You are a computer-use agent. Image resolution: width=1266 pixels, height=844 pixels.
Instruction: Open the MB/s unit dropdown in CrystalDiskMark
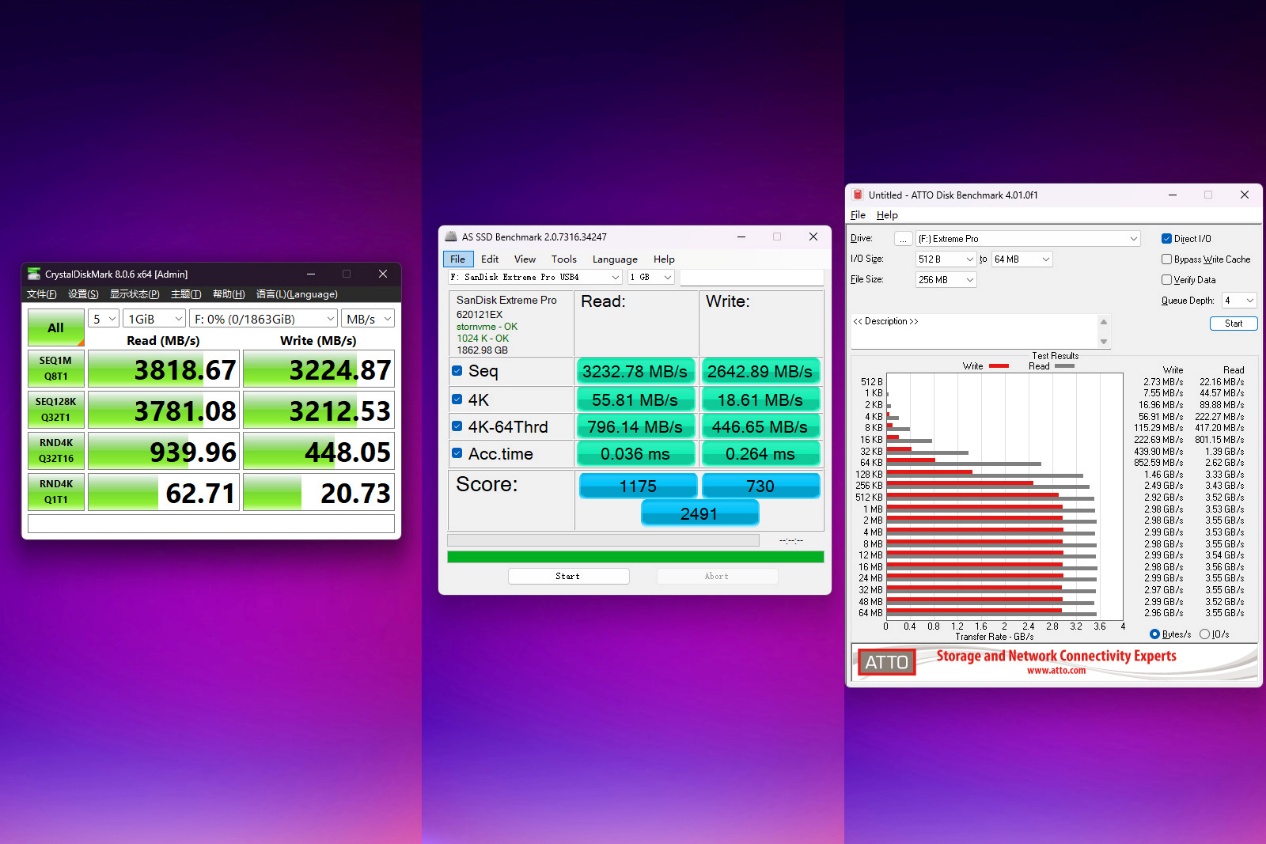(x=368, y=318)
